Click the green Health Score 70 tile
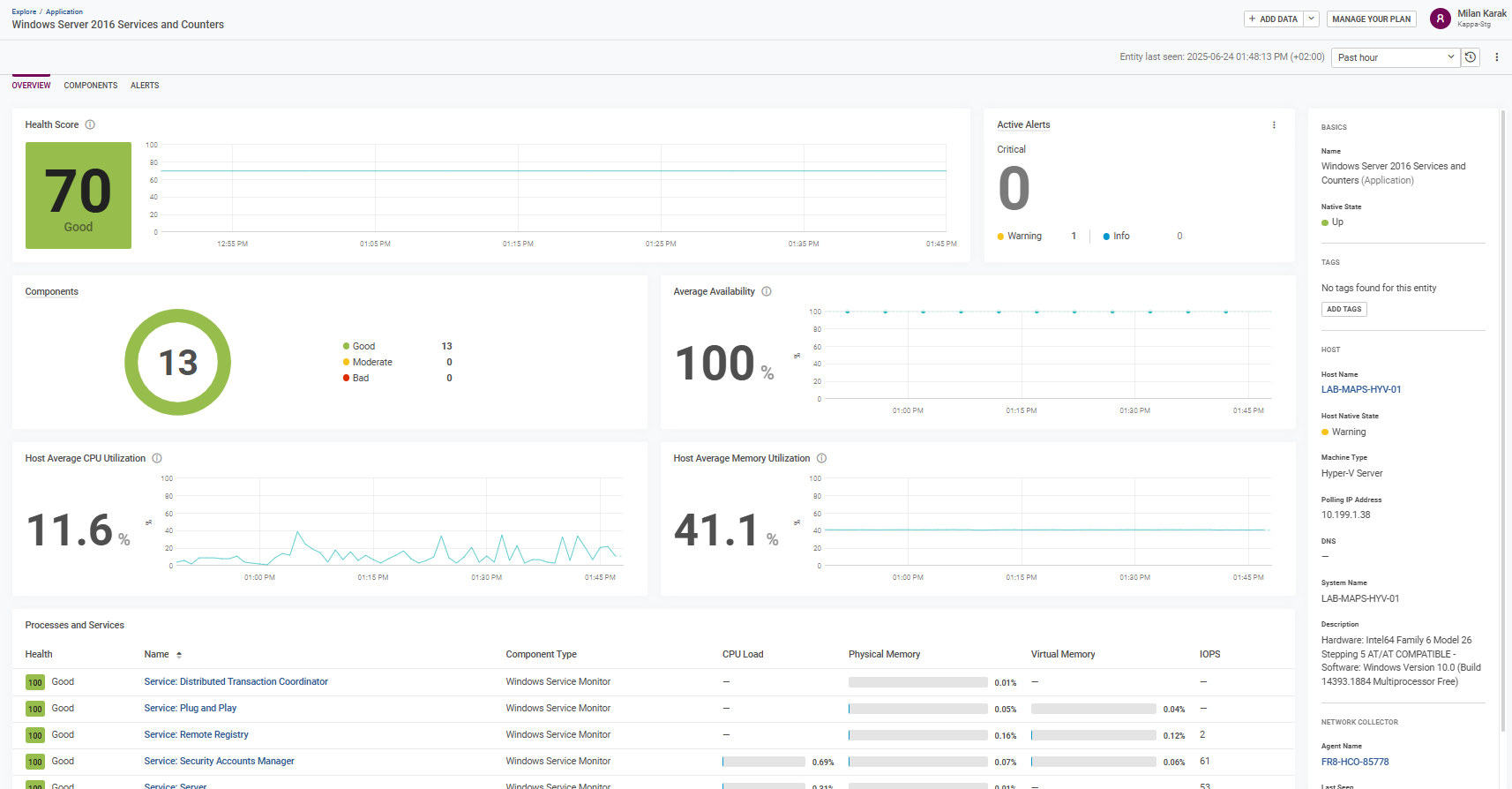The width and height of the screenshot is (1512, 789). 79,195
